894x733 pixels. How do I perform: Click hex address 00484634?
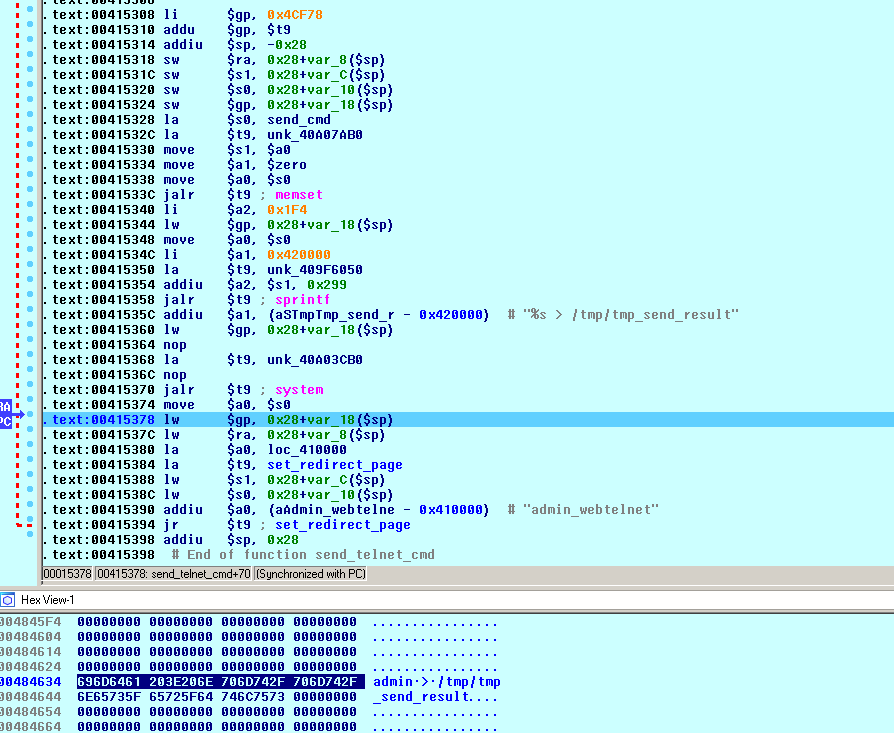tap(31, 682)
